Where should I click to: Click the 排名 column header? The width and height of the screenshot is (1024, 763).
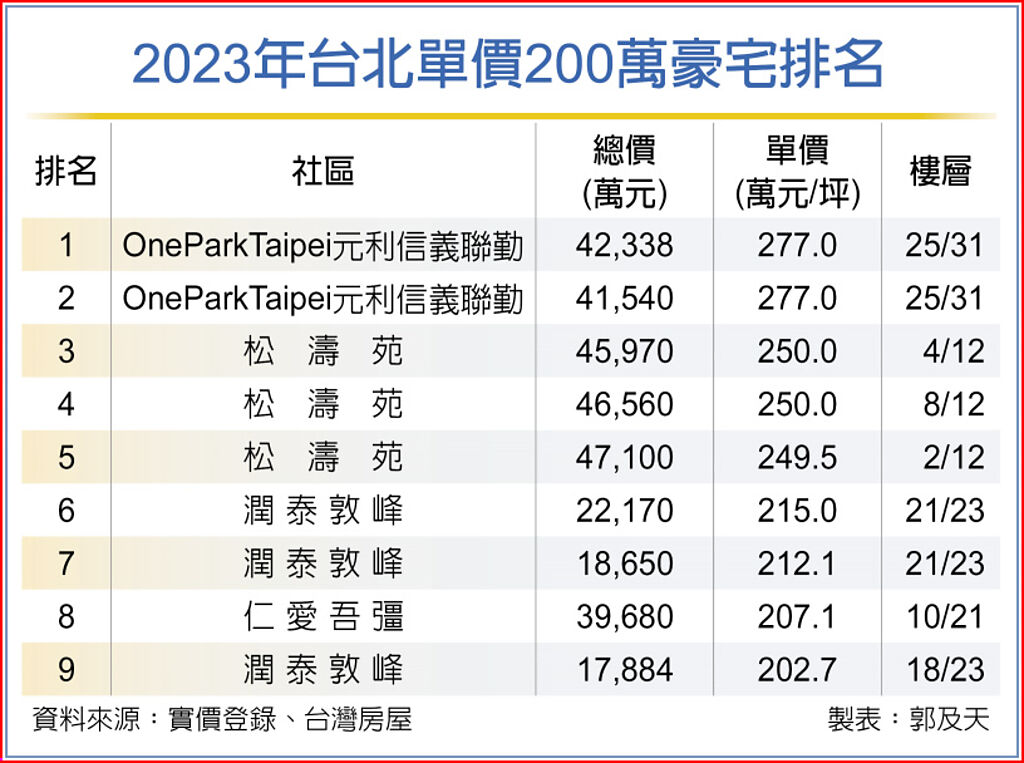pos(66,172)
